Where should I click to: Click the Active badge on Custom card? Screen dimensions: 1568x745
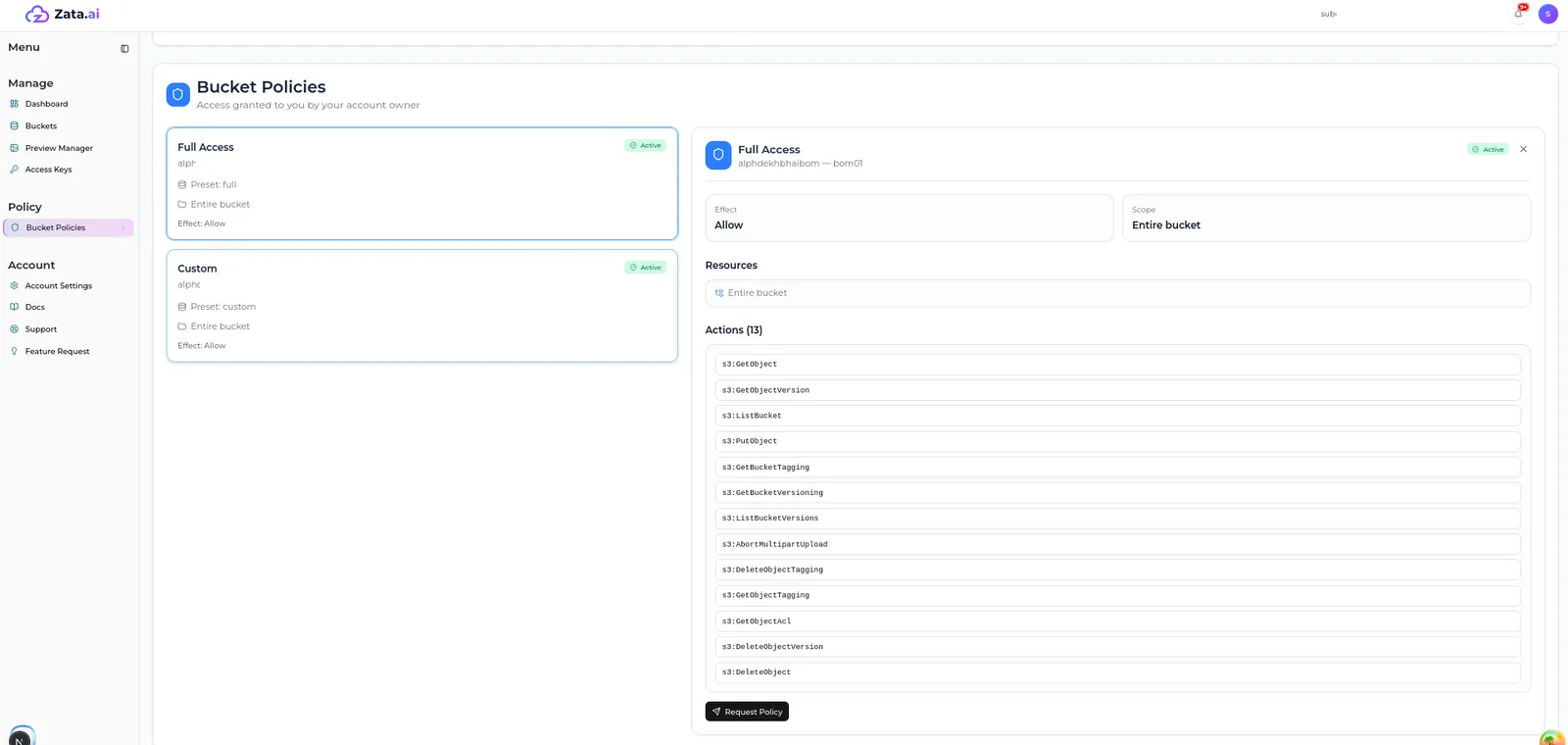(x=645, y=268)
